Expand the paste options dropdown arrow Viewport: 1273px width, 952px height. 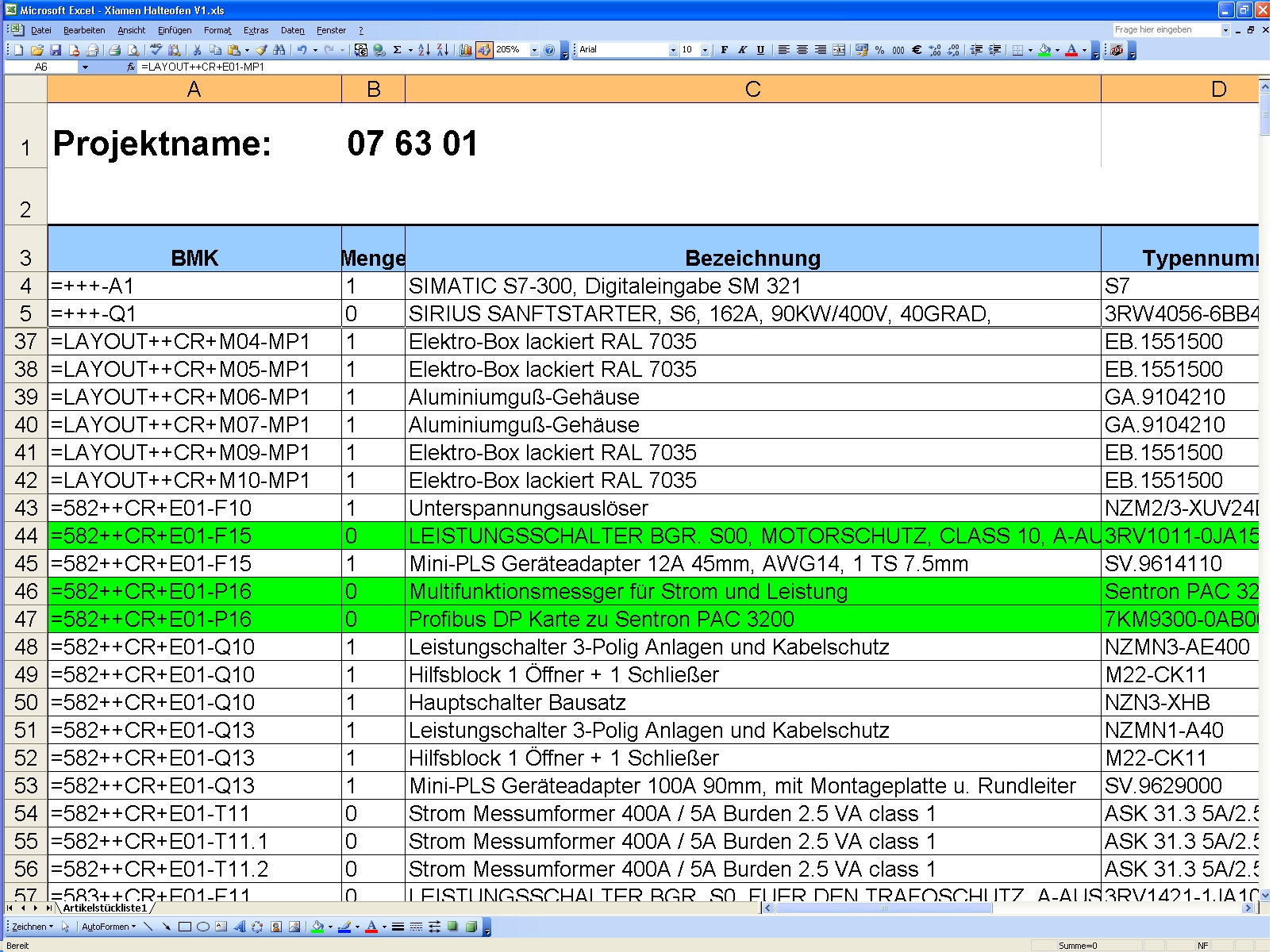pos(246,50)
